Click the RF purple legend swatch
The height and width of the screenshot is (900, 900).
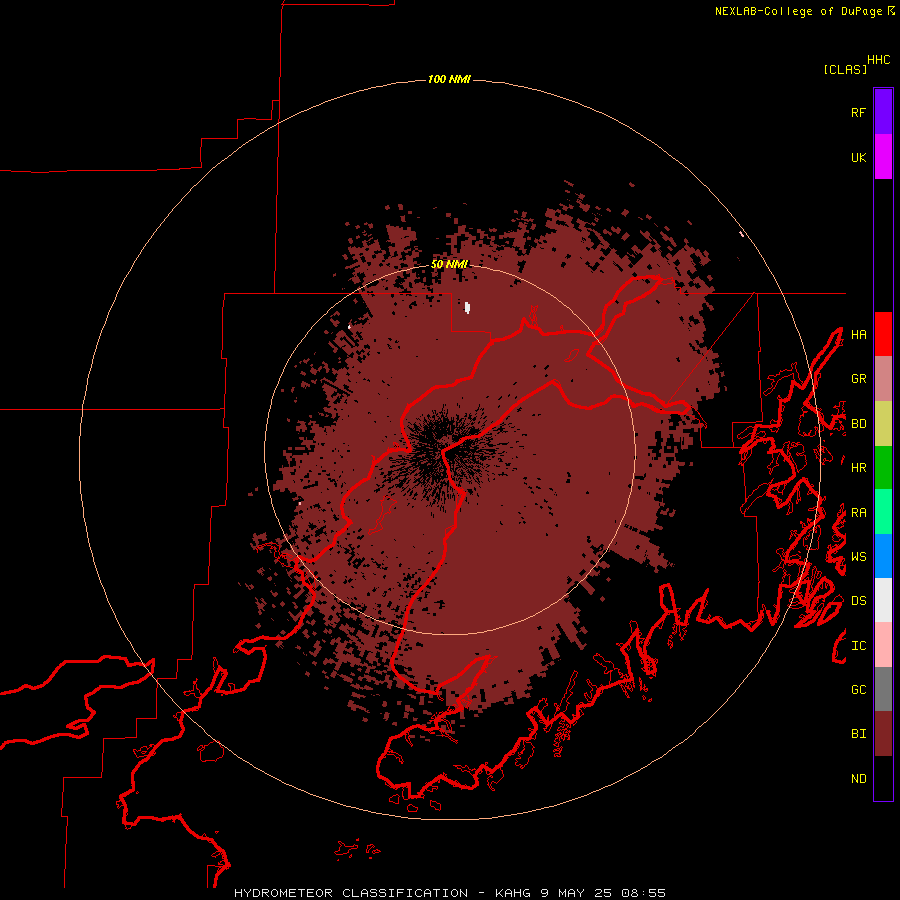(883, 112)
